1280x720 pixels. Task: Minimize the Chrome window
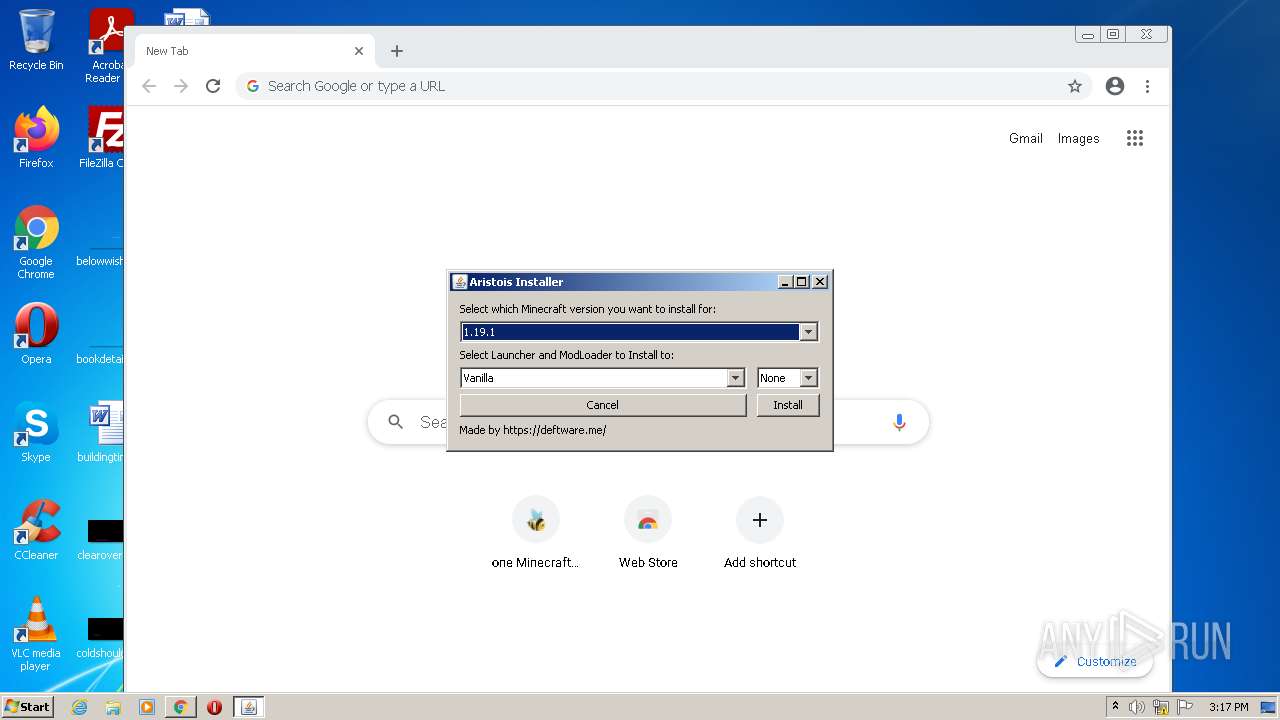pos(1088,34)
